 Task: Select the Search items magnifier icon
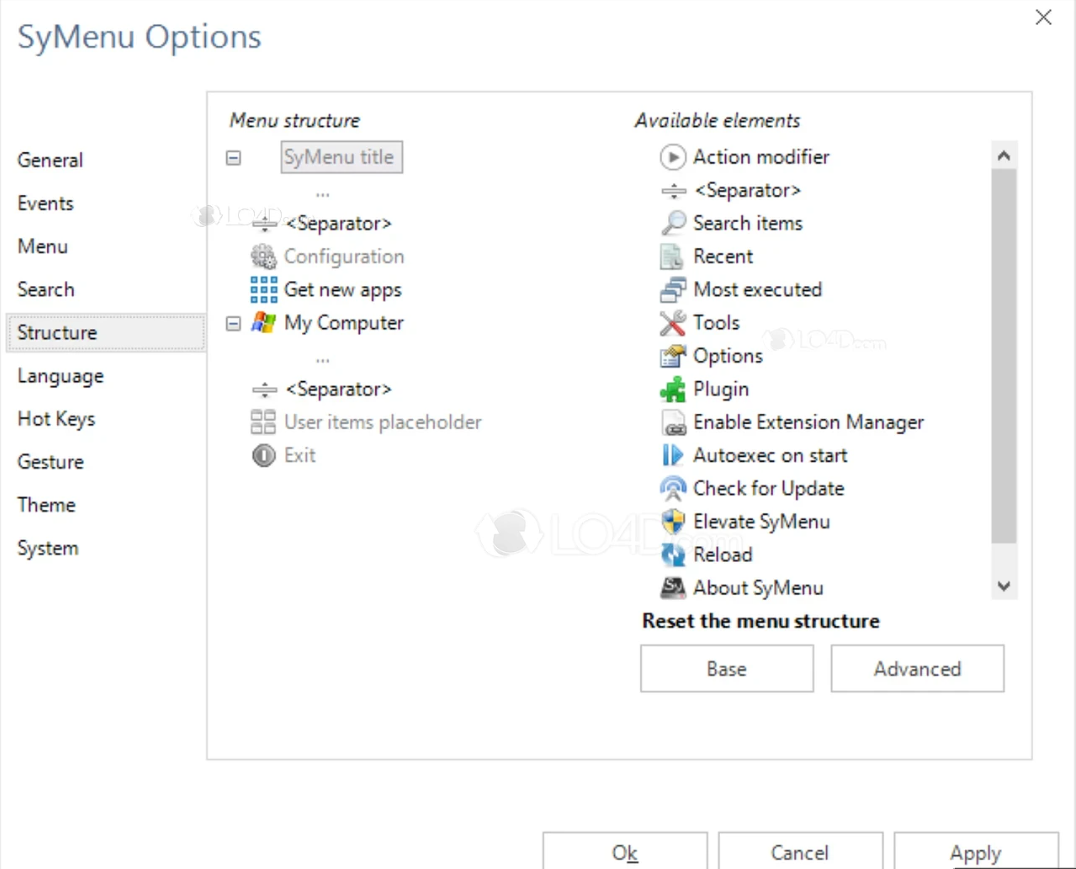pos(673,223)
